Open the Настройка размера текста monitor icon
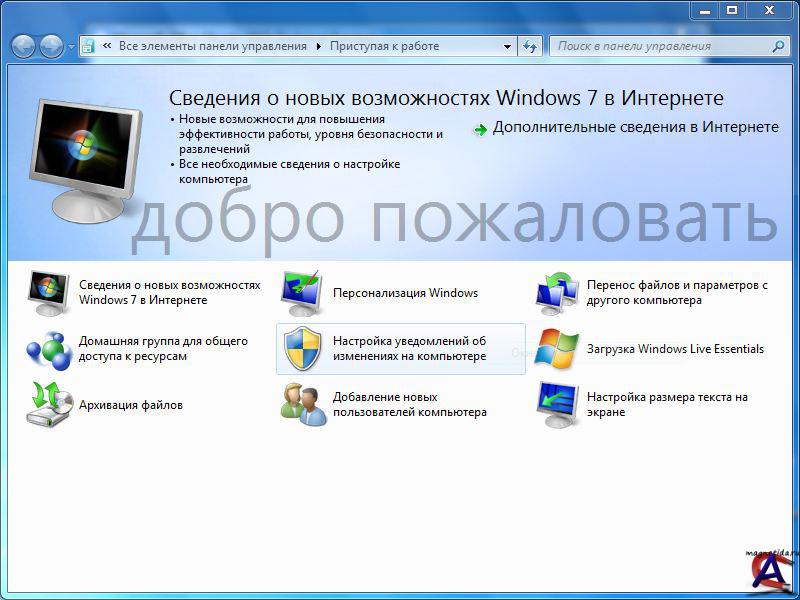The image size is (800, 600). click(x=557, y=405)
